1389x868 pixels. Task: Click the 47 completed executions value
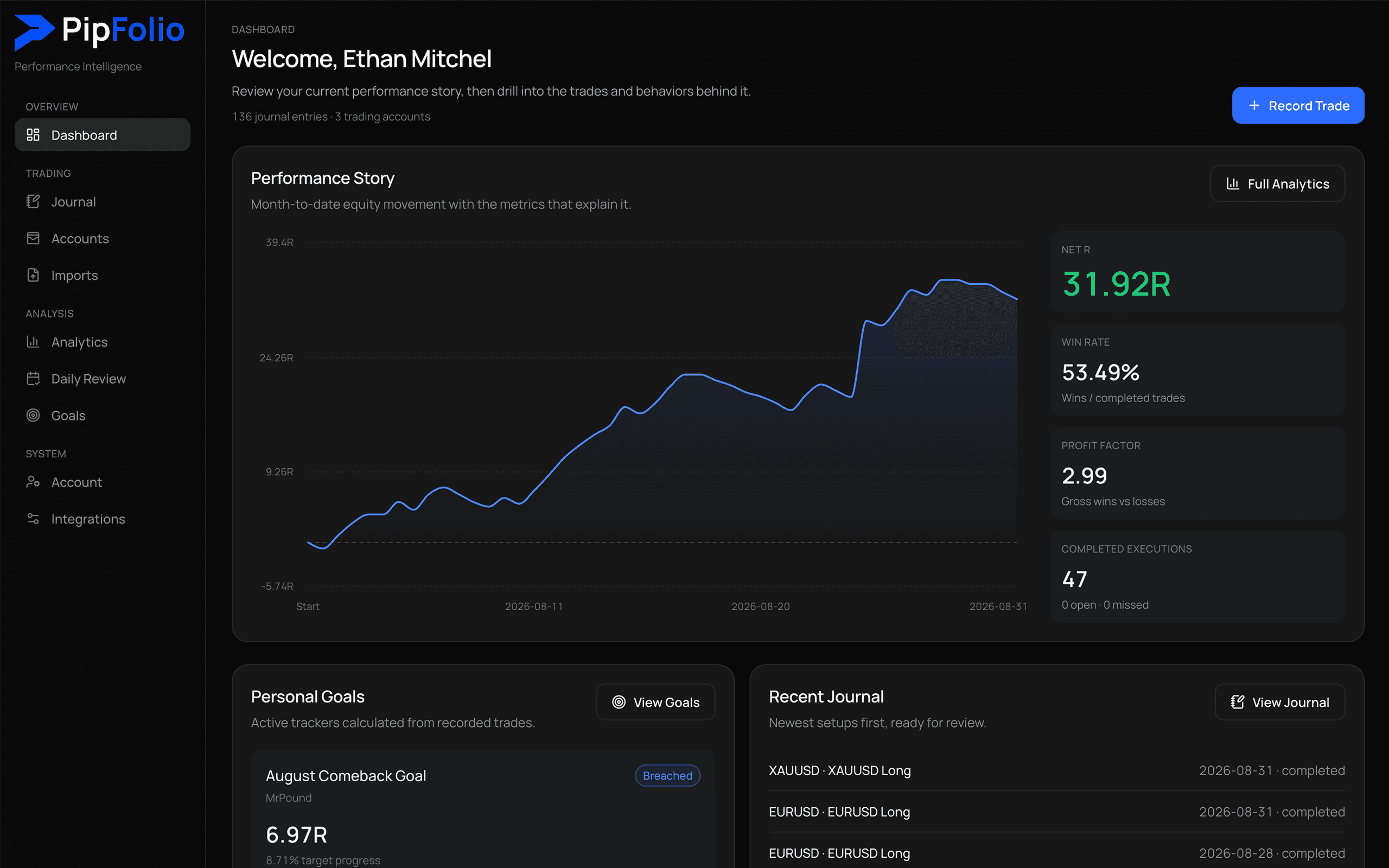pos(1074,579)
